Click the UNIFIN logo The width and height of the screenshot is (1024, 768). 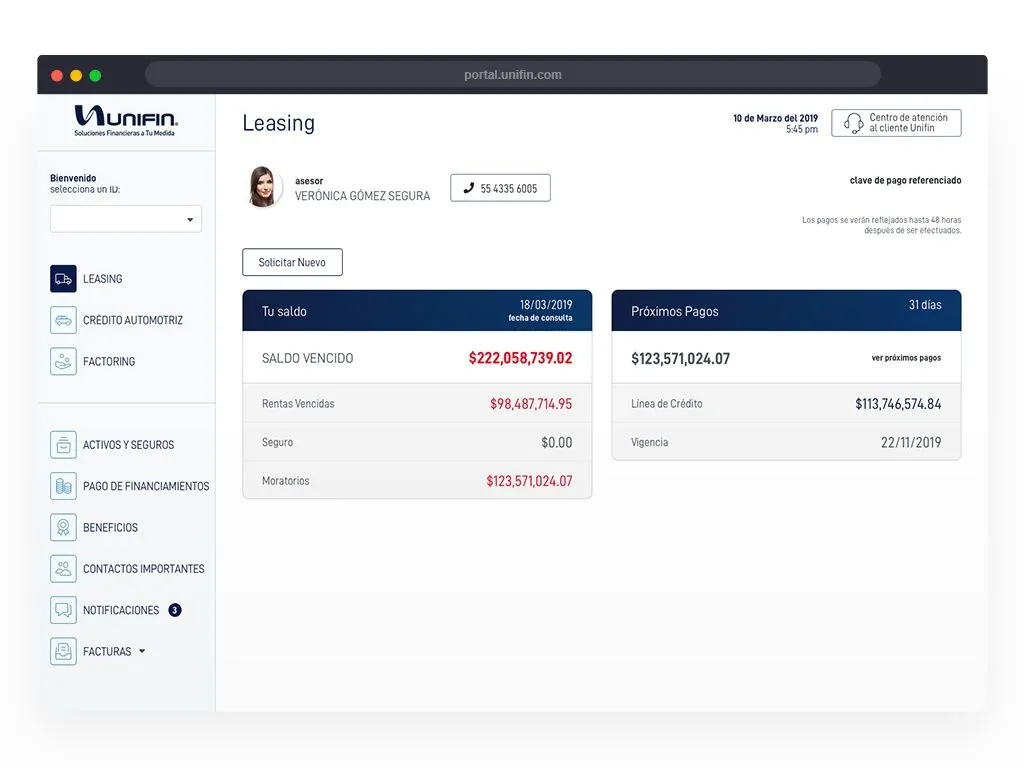[x=125, y=120]
